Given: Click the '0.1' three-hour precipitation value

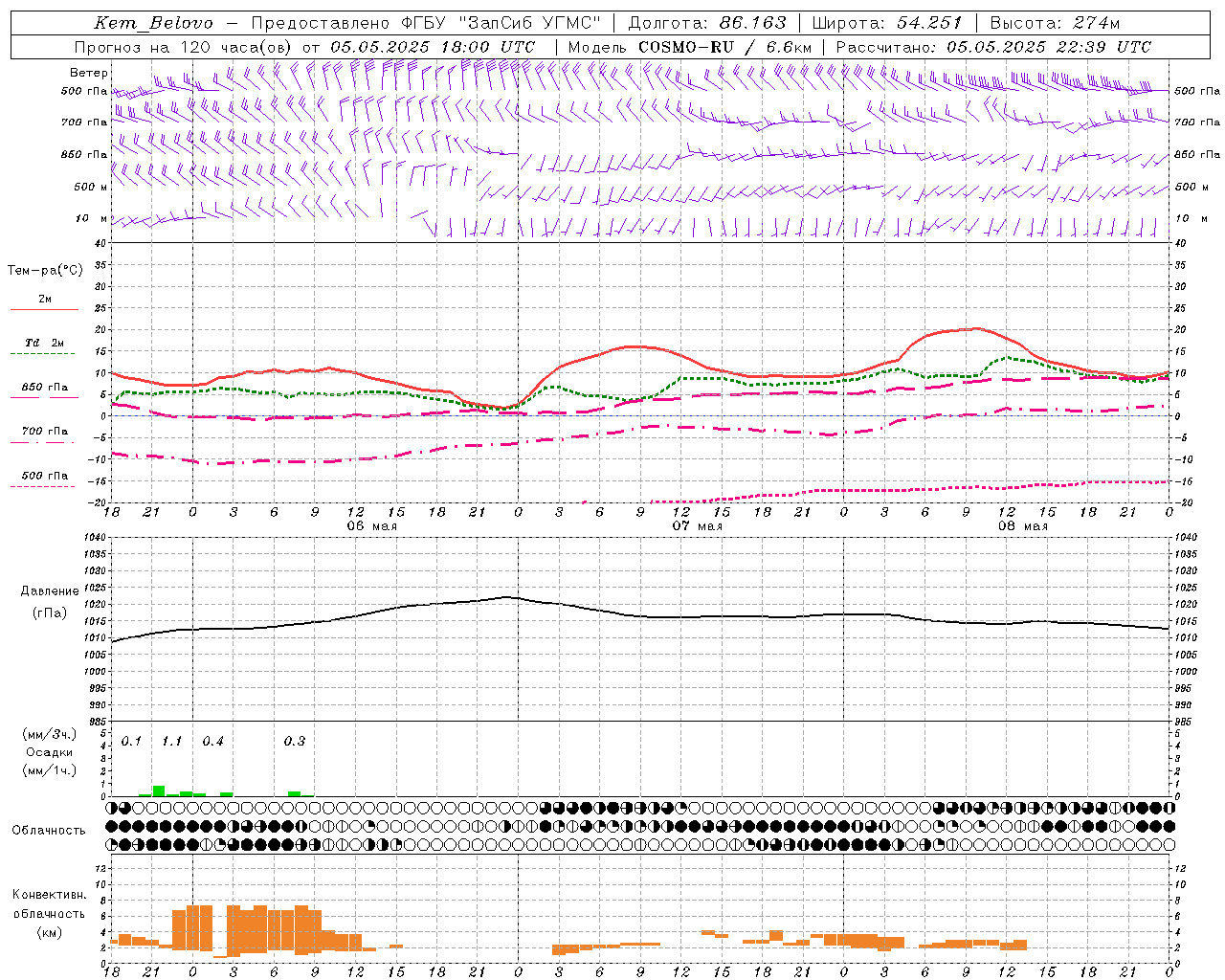Looking at the screenshot, I should coord(131,742).
